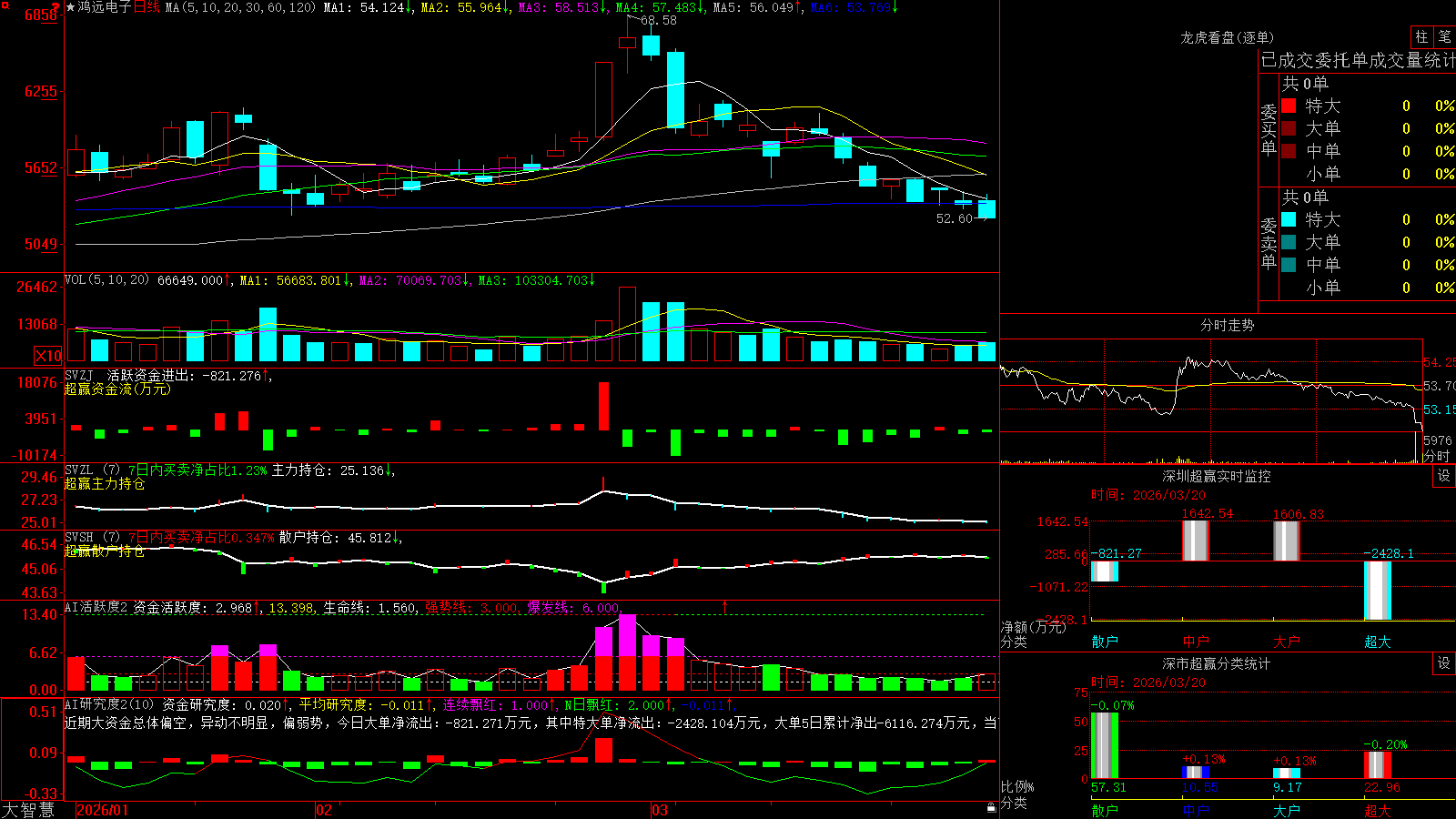This screenshot has height=819, width=1456.
Task: Click the dark red 大单 buy-order swatch
Action: 1289,128
